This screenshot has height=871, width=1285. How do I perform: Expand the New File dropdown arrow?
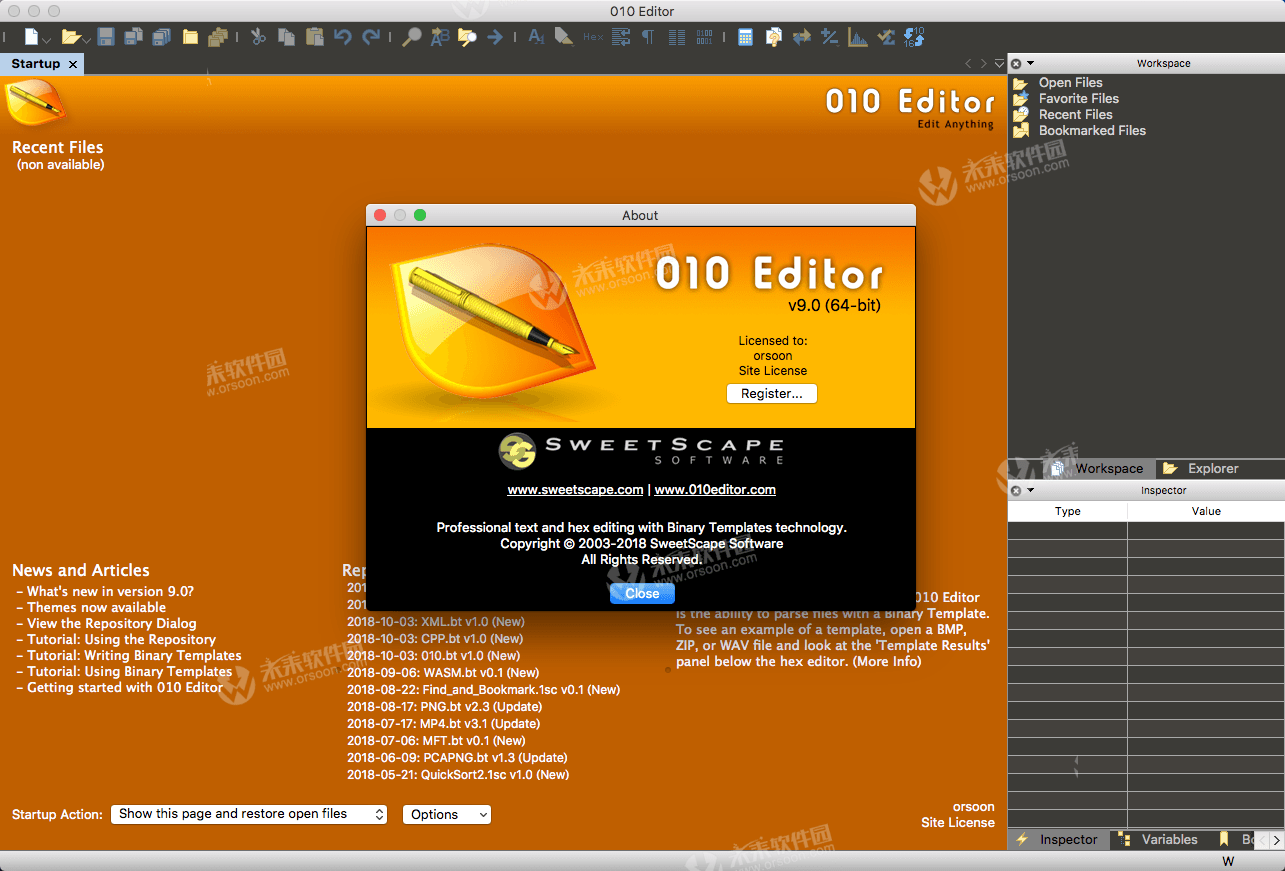[x=46, y=40]
